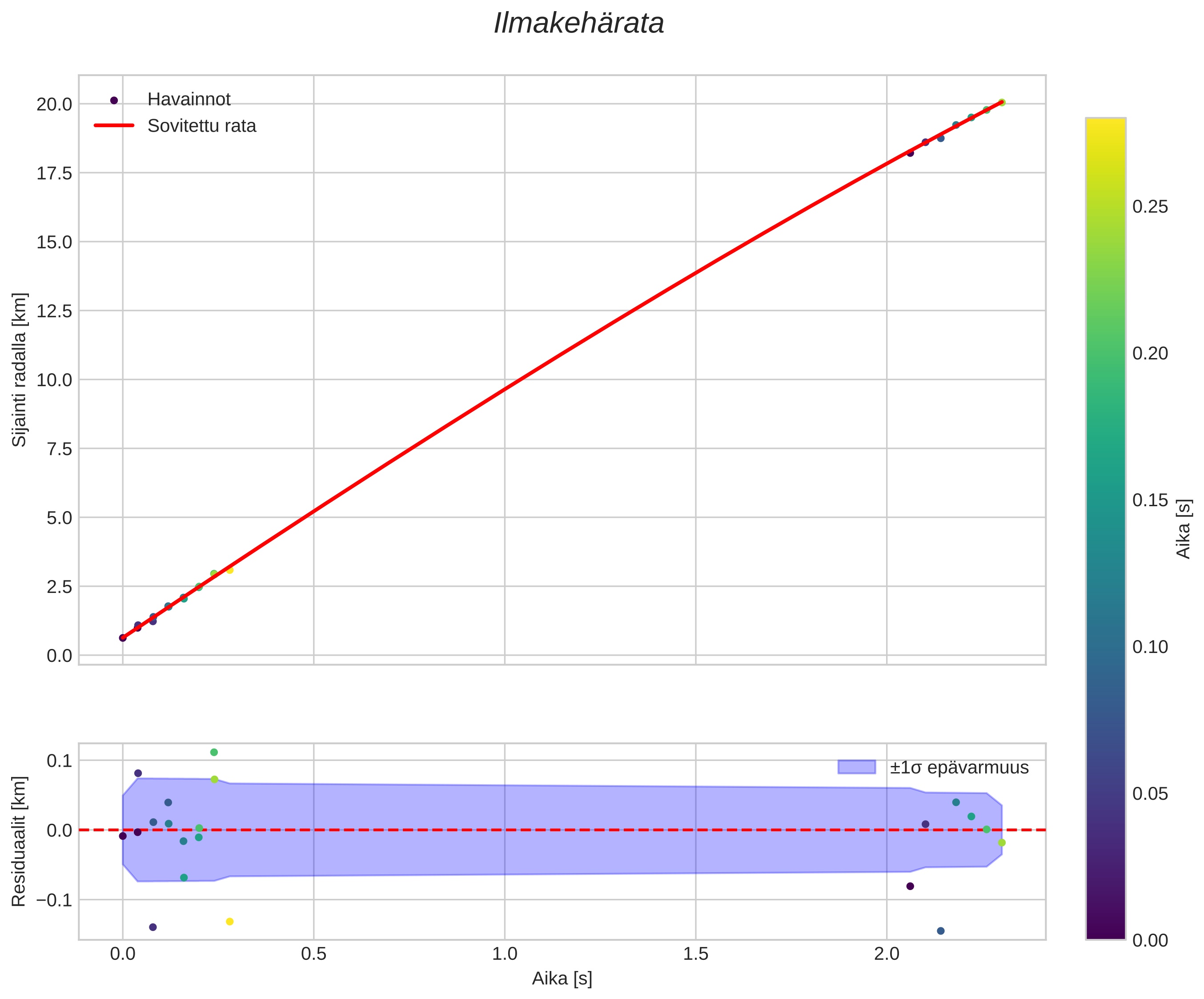Click the red Sovitettu rata legend line

point(113,125)
